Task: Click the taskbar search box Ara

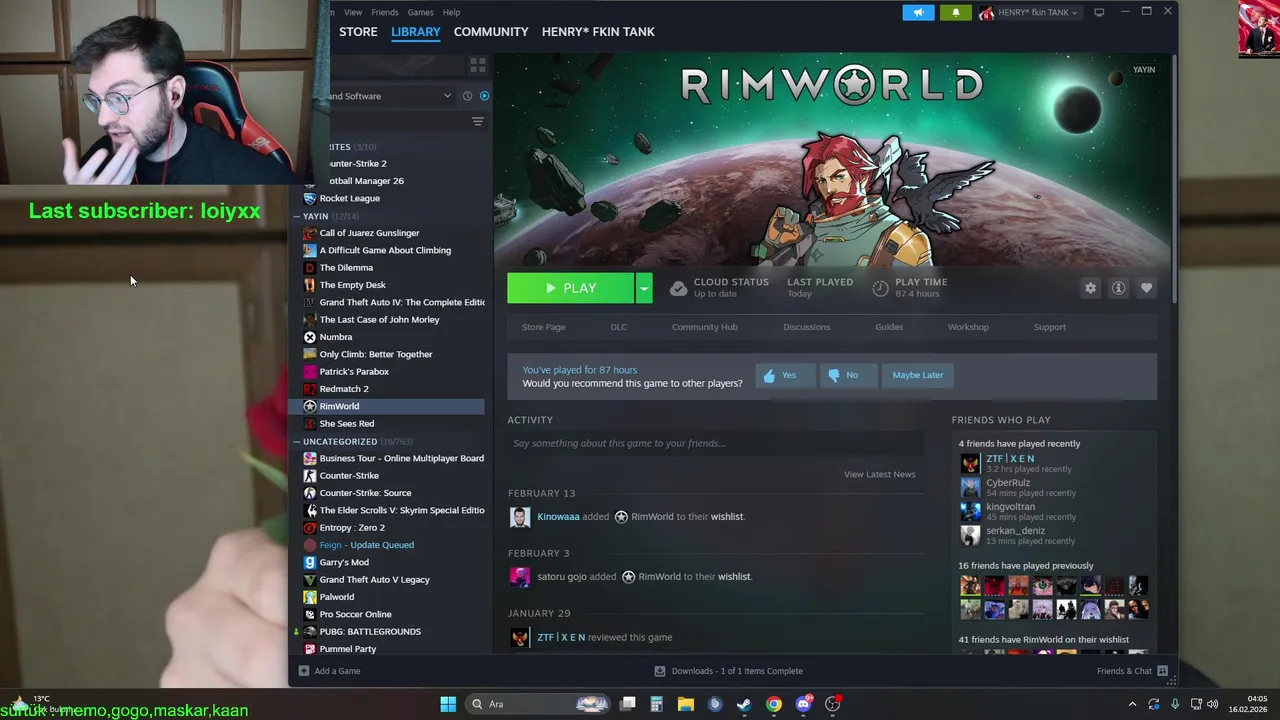Action: (538, 704)
